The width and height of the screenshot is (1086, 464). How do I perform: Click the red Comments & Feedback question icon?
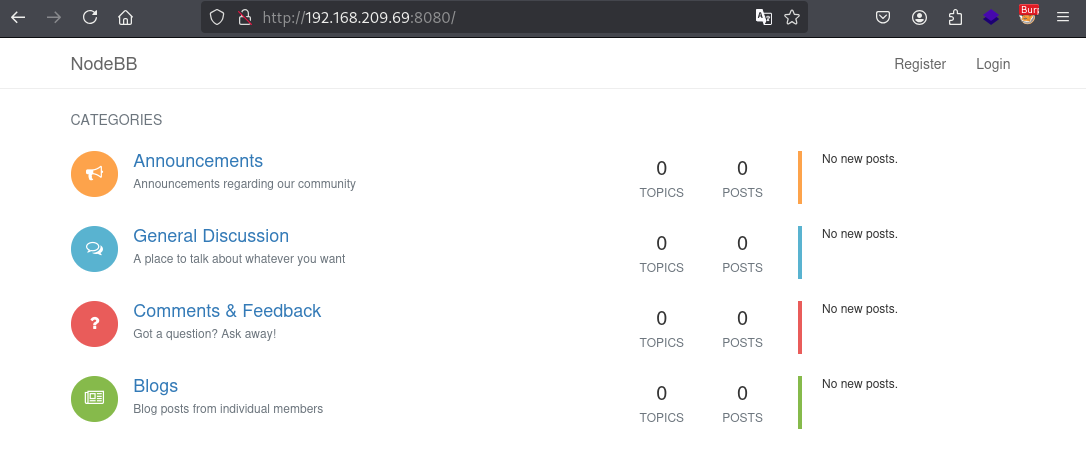94,323
